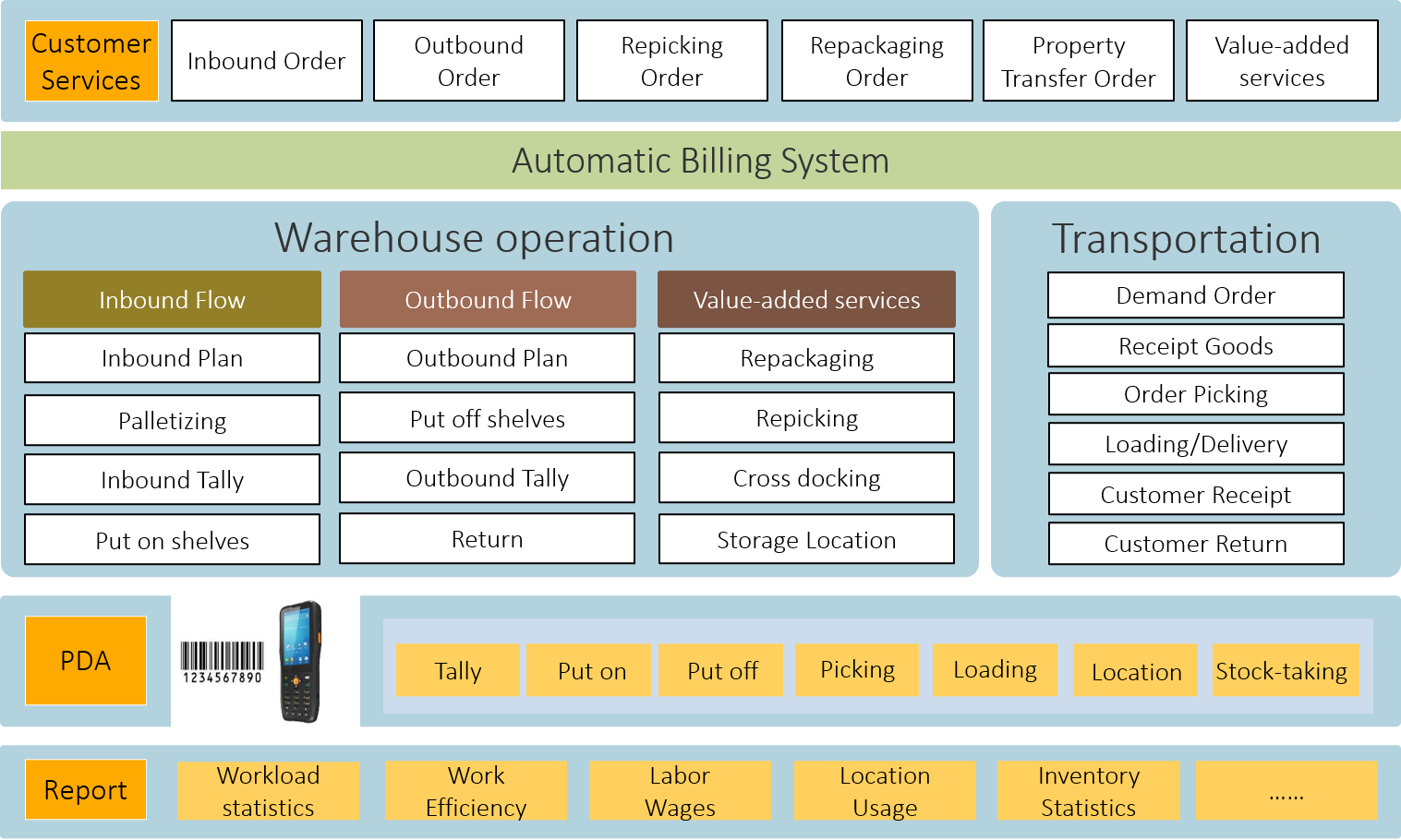1401x840 pixels.
Task: Select Cross docking service
Action: [x=806, y=478]
